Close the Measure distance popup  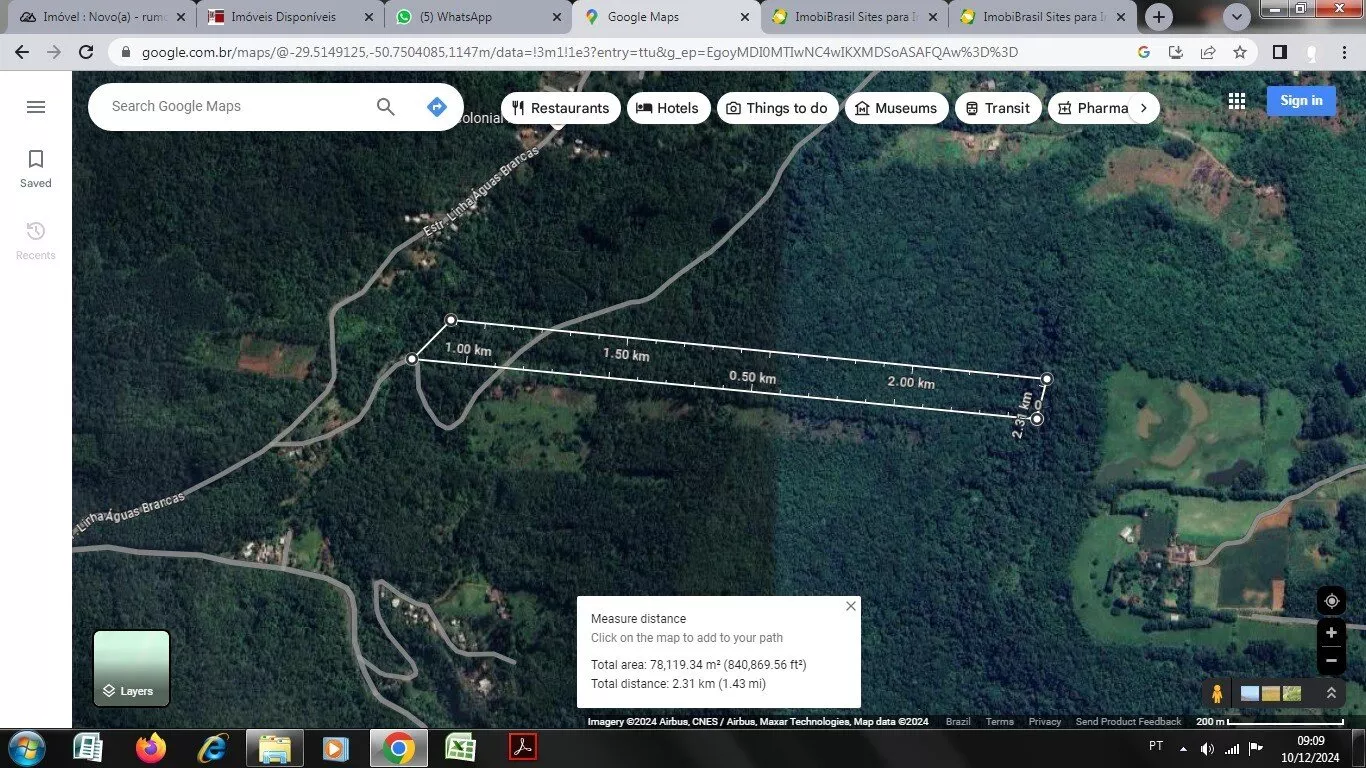click(850, 606)
